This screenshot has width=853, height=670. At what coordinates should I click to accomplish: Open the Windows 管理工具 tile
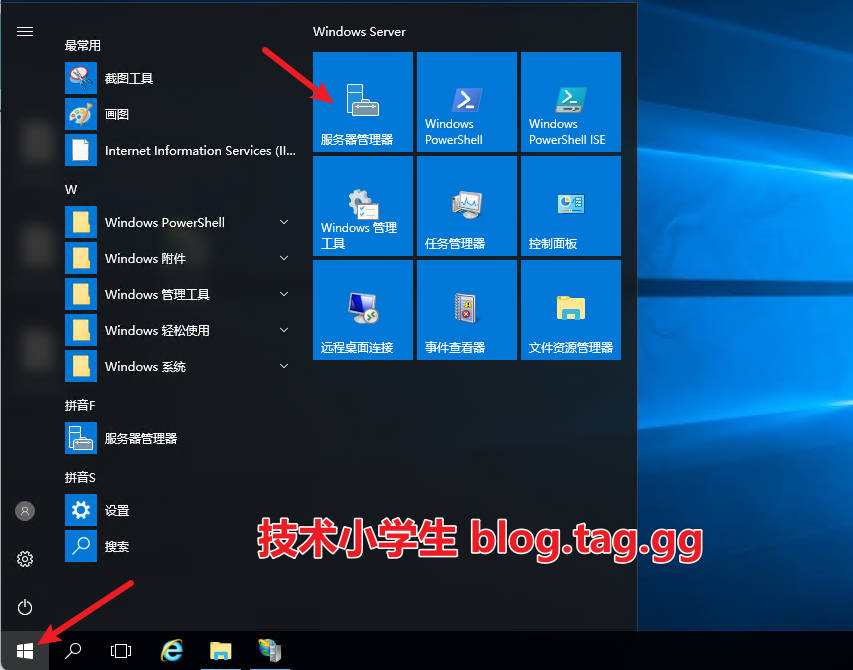pos(362,206)
